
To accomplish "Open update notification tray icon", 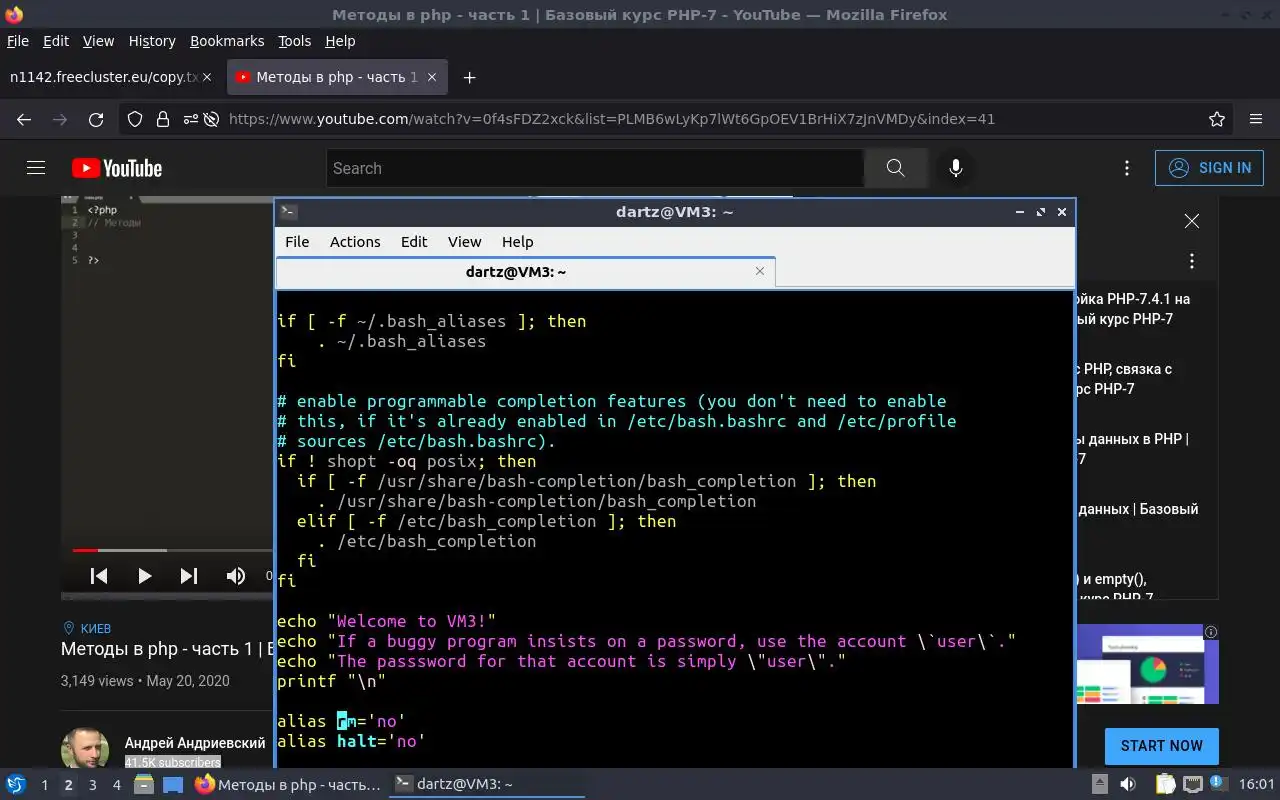I will [x=1219, y=784].
